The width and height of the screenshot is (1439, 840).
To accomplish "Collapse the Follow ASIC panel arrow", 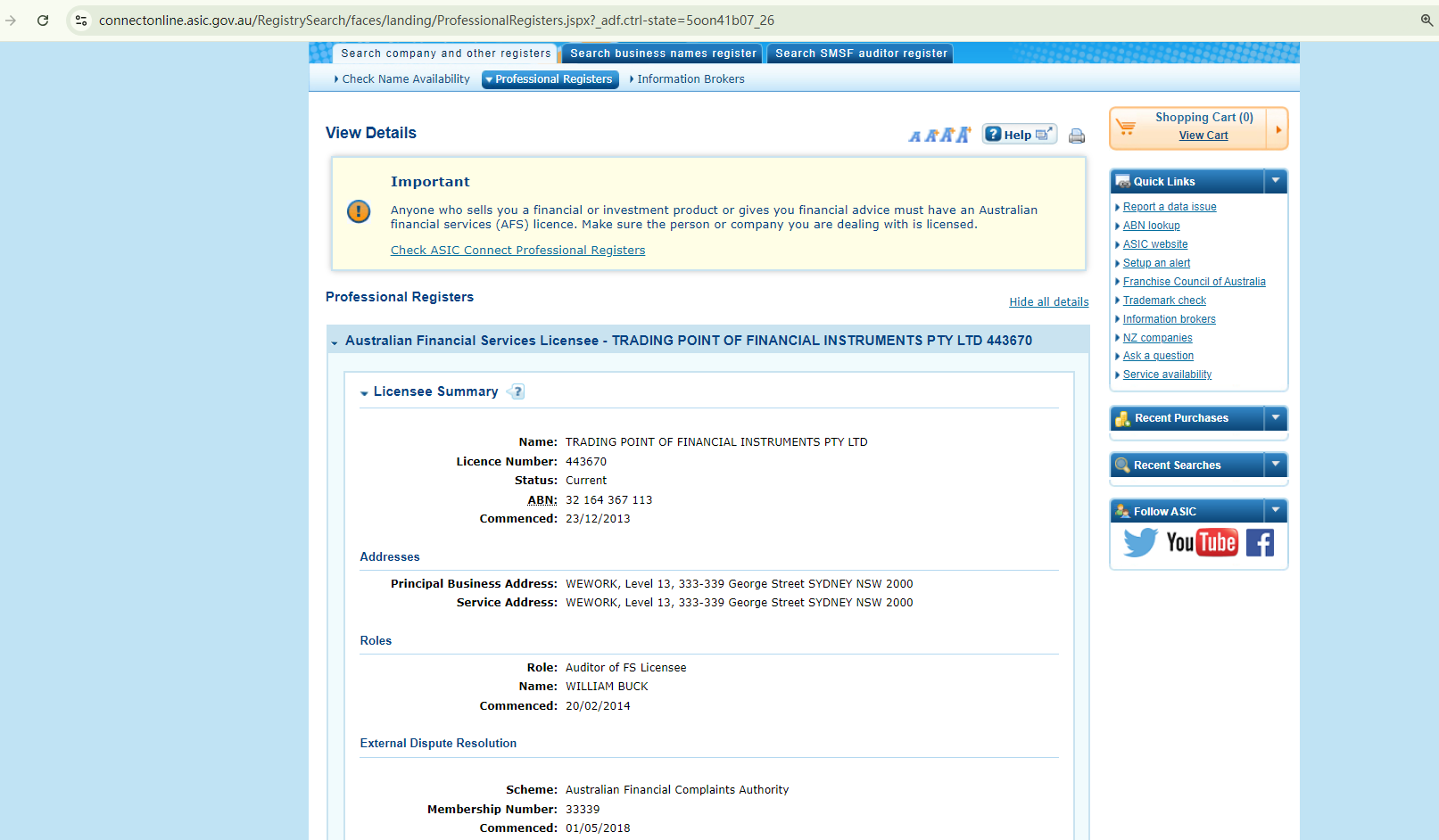I will (x=1276, y=511).
